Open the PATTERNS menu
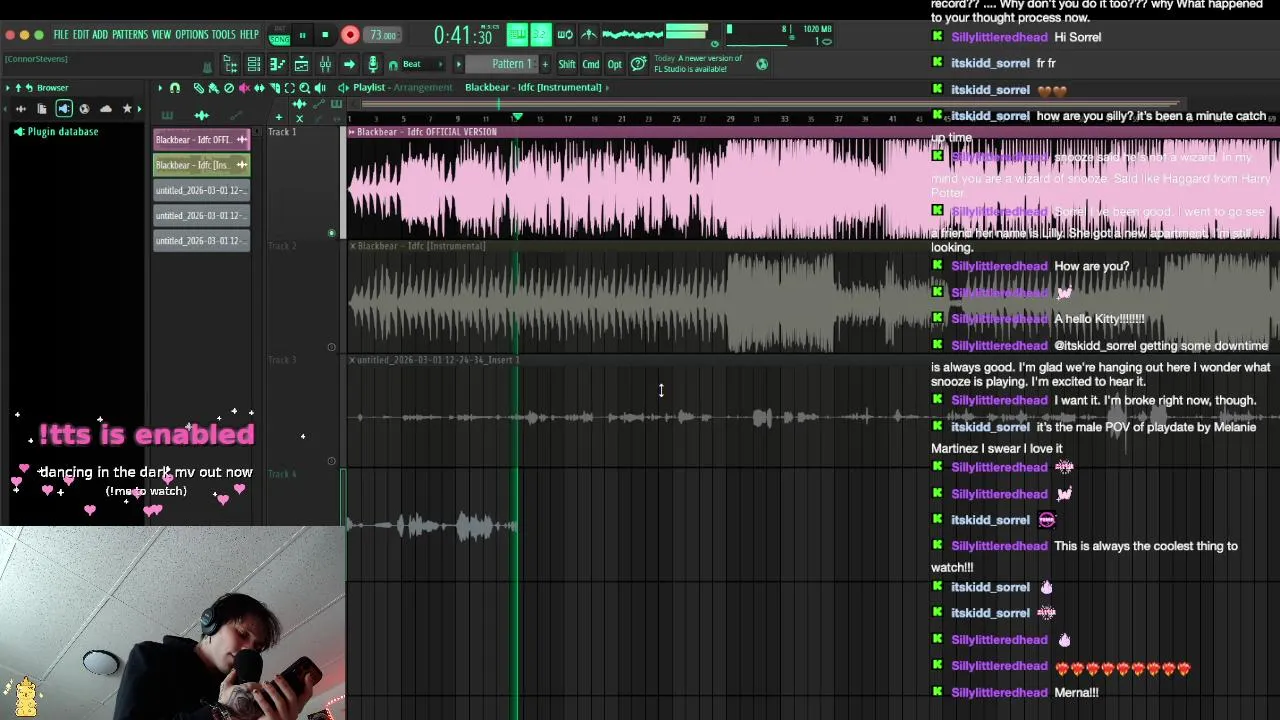 point(130,35)
